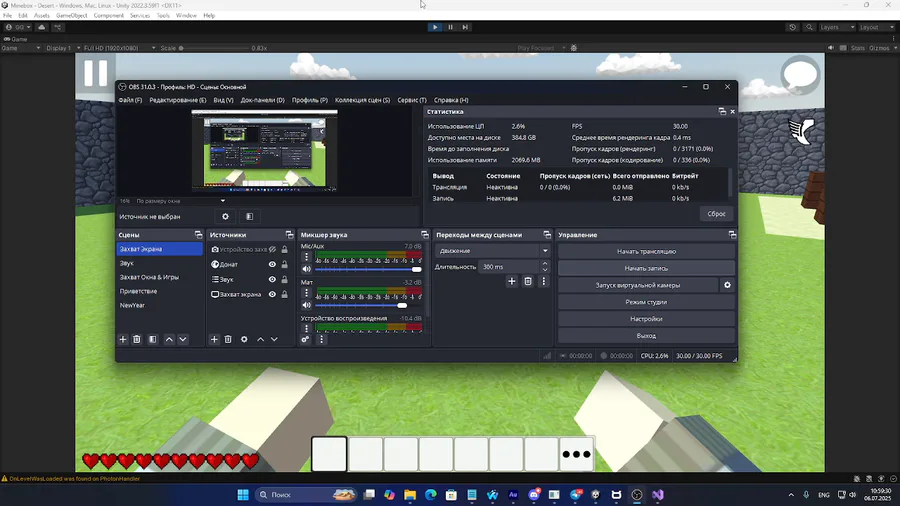Image resolution: width=900 pixels, height=506 pixels.
Task: Open Unity Layers dropdown
Action: 837,27
